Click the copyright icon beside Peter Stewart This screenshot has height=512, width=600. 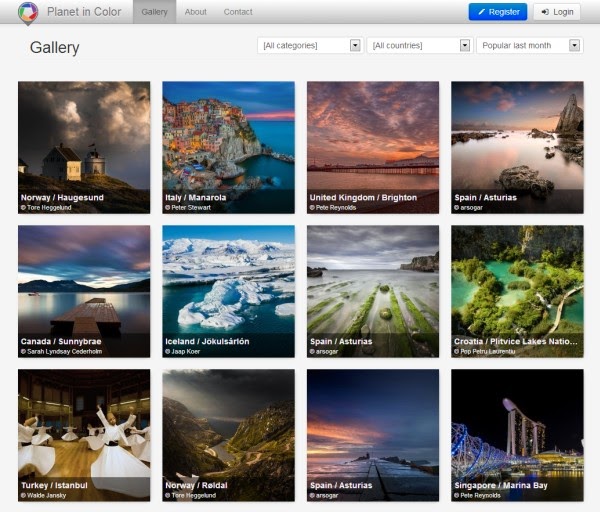click(x=168, y=207)
